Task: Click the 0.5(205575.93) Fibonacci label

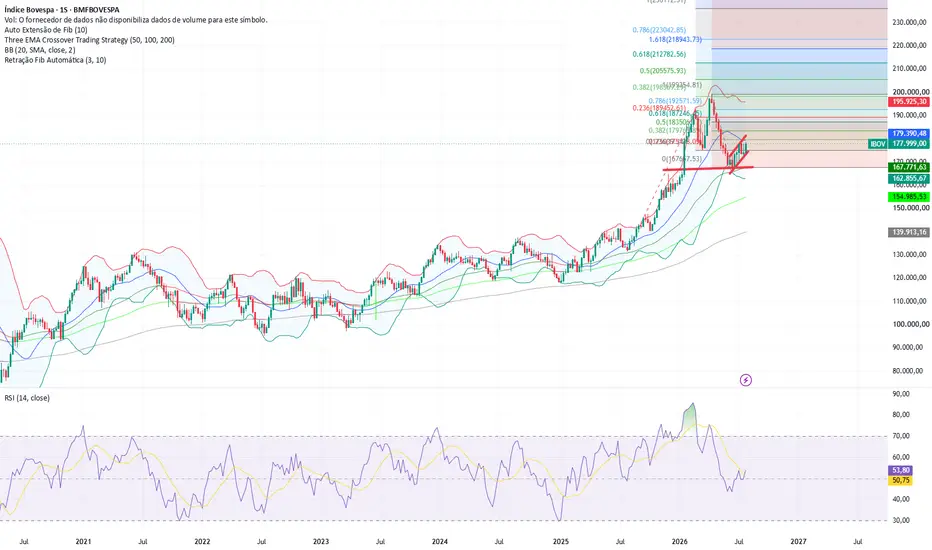Action: pyautogui.click(x=662, y=71)
